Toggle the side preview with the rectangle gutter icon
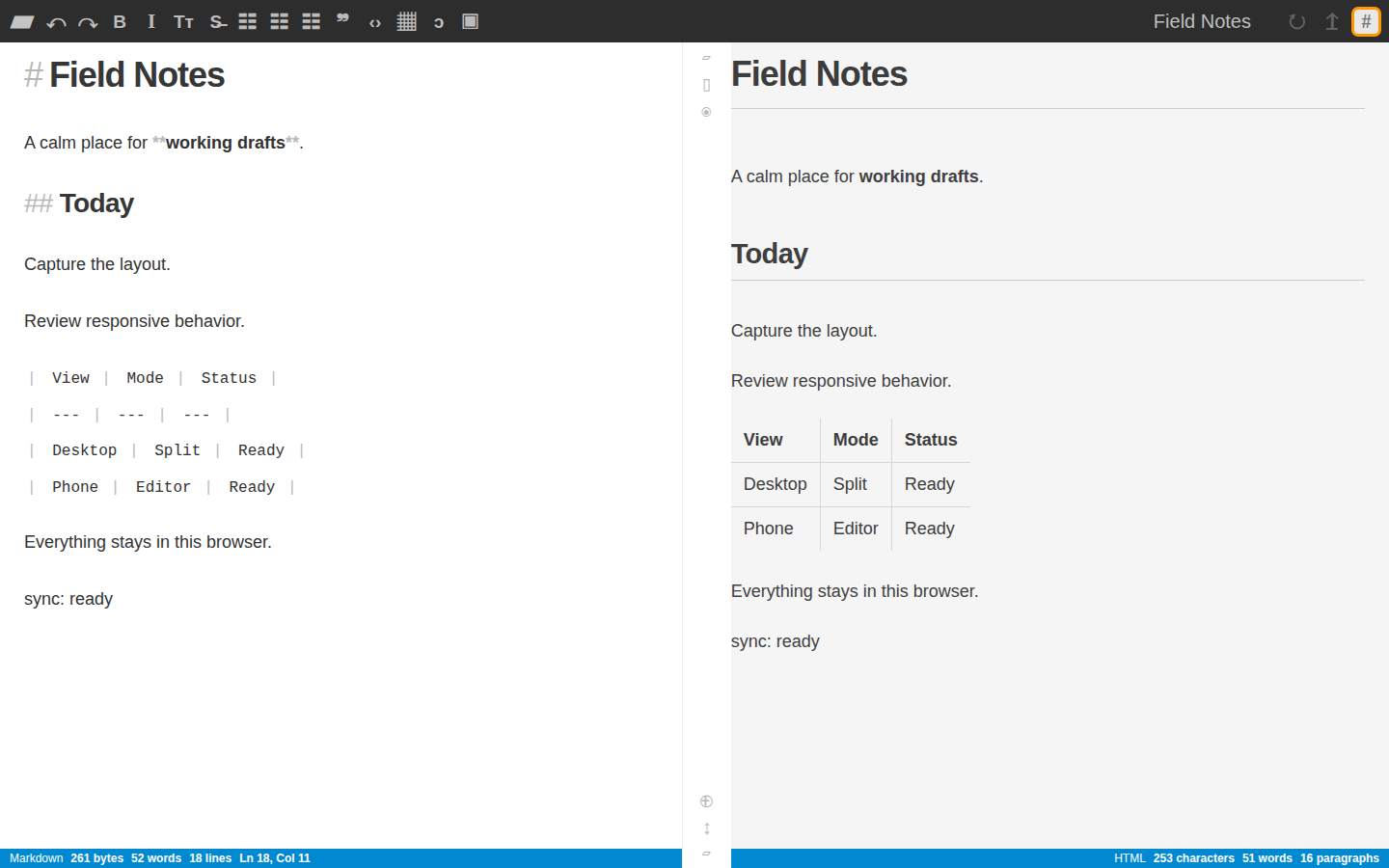1389x868 pixels. pyautogui.click(x=706, y=85)
